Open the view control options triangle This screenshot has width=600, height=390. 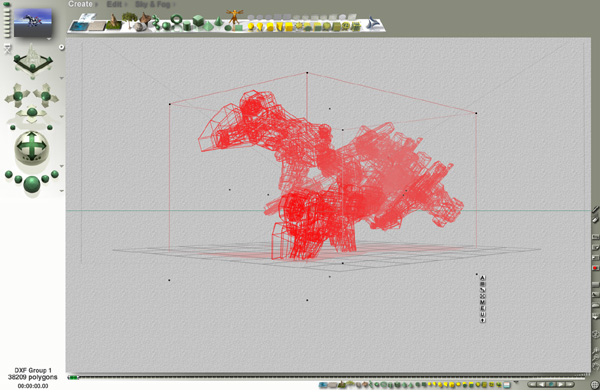(62, 78)
